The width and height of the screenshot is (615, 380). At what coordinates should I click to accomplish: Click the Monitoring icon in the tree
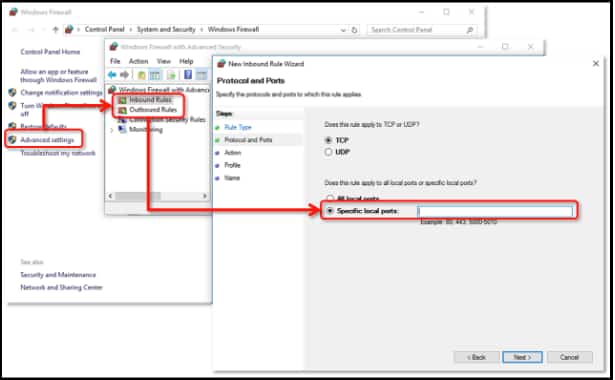coord(122,129)
